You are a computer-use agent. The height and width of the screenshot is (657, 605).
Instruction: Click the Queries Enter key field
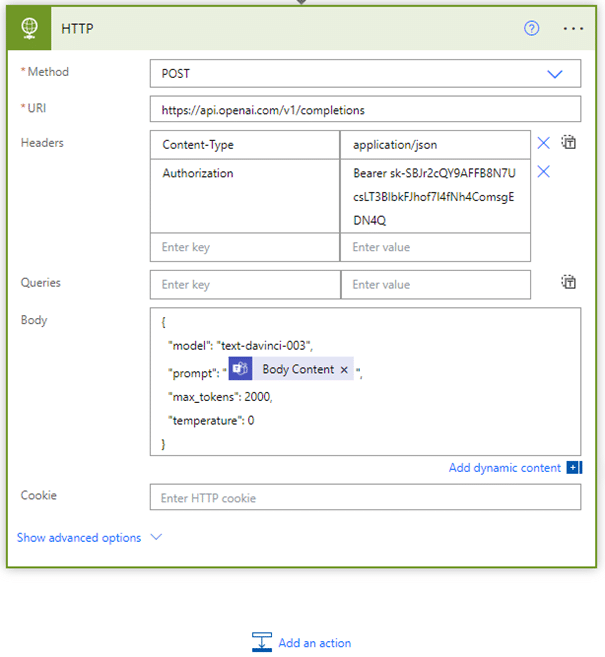point(245,285)
